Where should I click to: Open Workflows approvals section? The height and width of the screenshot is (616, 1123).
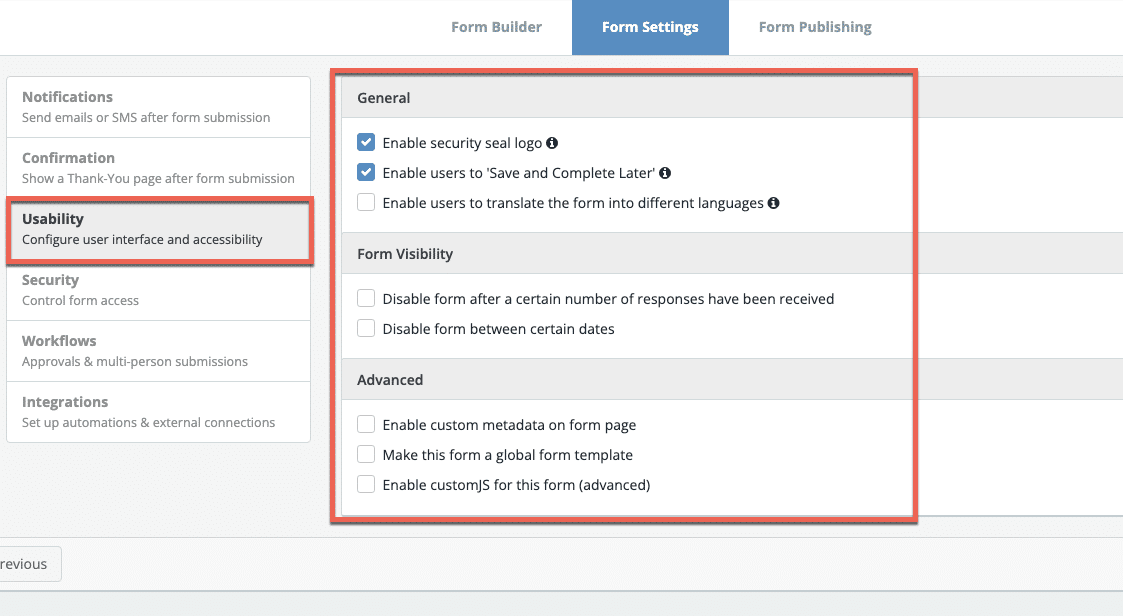click(158, 351)
